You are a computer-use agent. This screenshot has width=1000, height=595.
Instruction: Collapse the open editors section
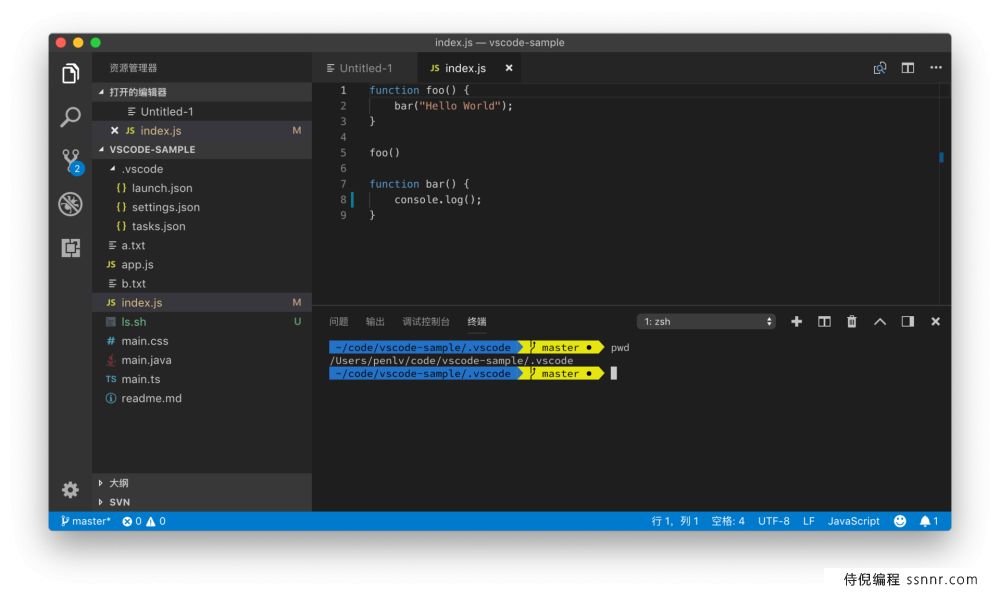click(202, 92)
